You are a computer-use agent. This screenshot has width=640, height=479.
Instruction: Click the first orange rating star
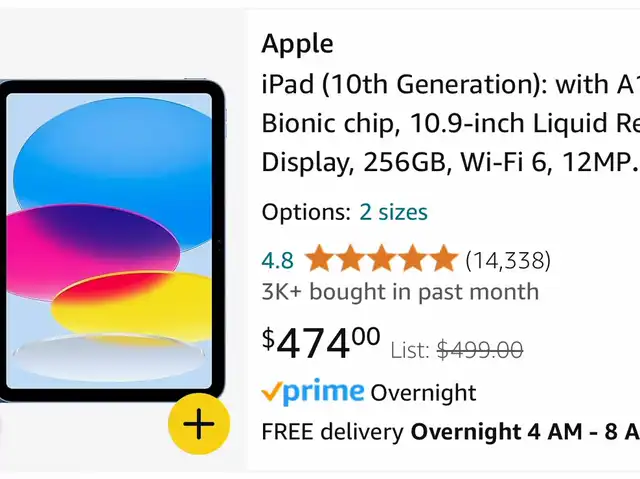319,259
